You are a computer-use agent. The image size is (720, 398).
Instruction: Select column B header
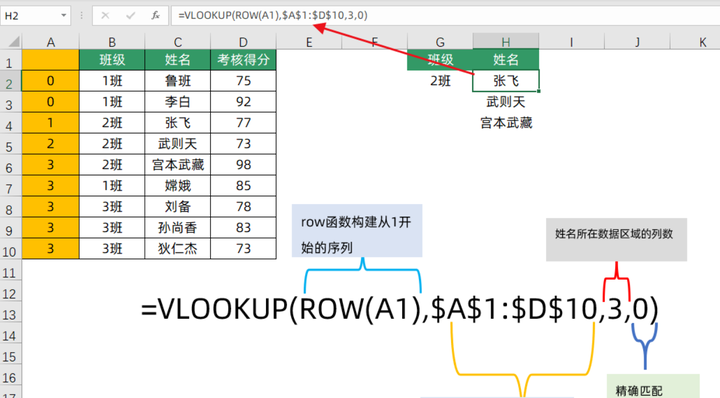[112, 42]
